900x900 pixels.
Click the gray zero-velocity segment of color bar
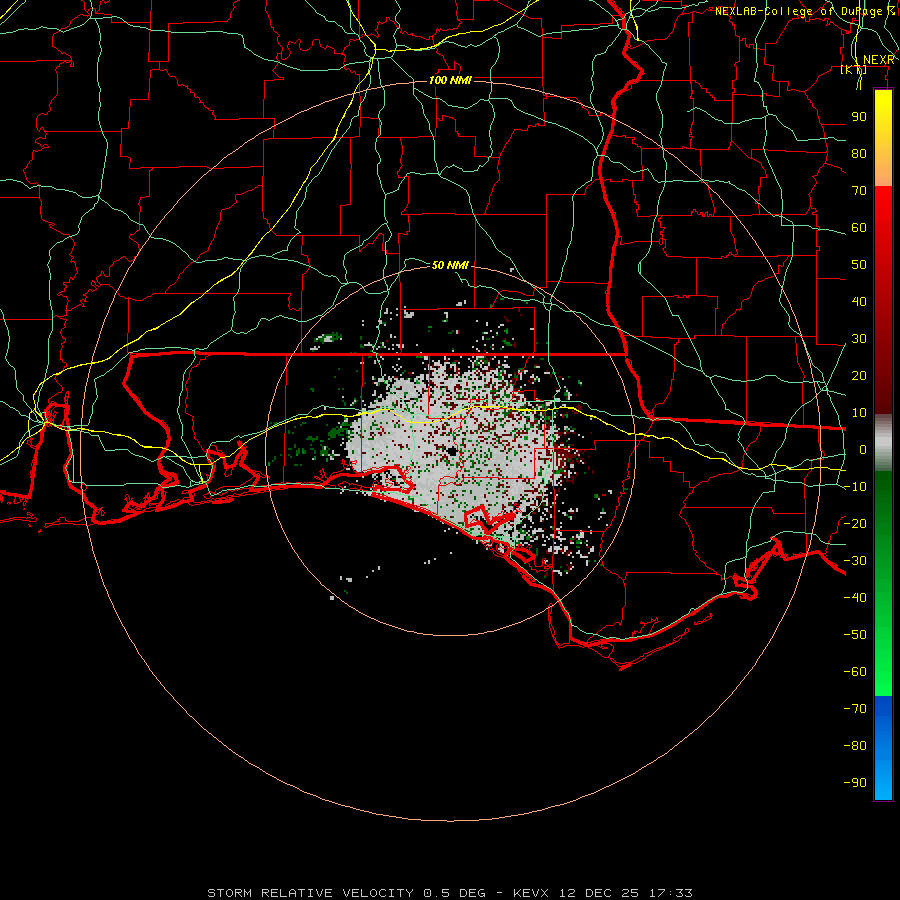pyautogui.click(x=883, y=443)
